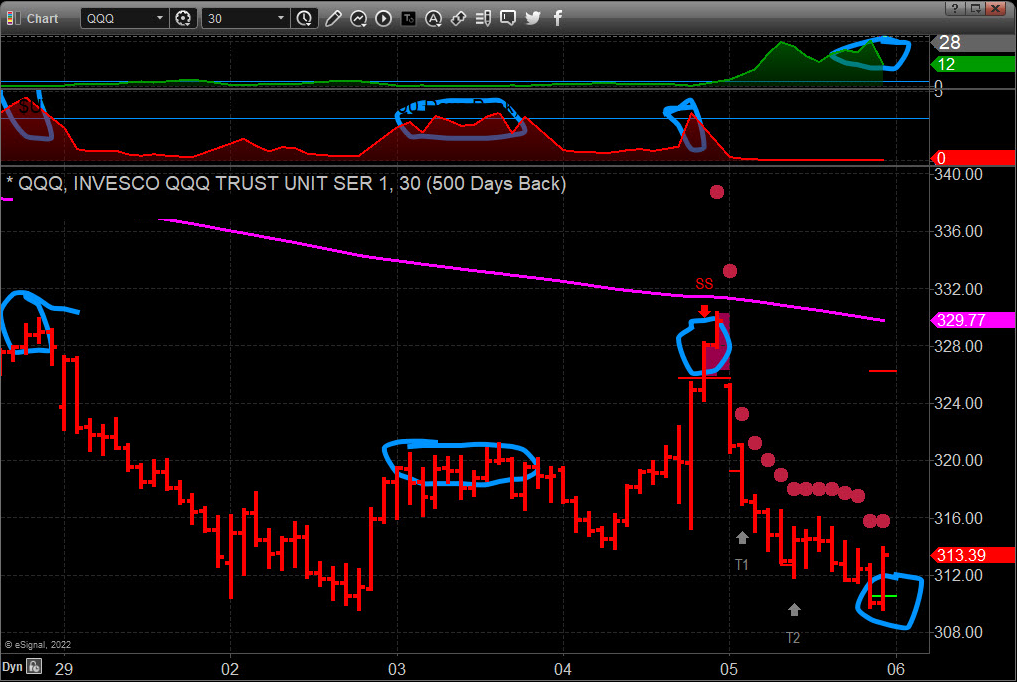Viewport: 1017px width, 682px height.
Task: Open the notes list with pencil icon
Action: 483,18
